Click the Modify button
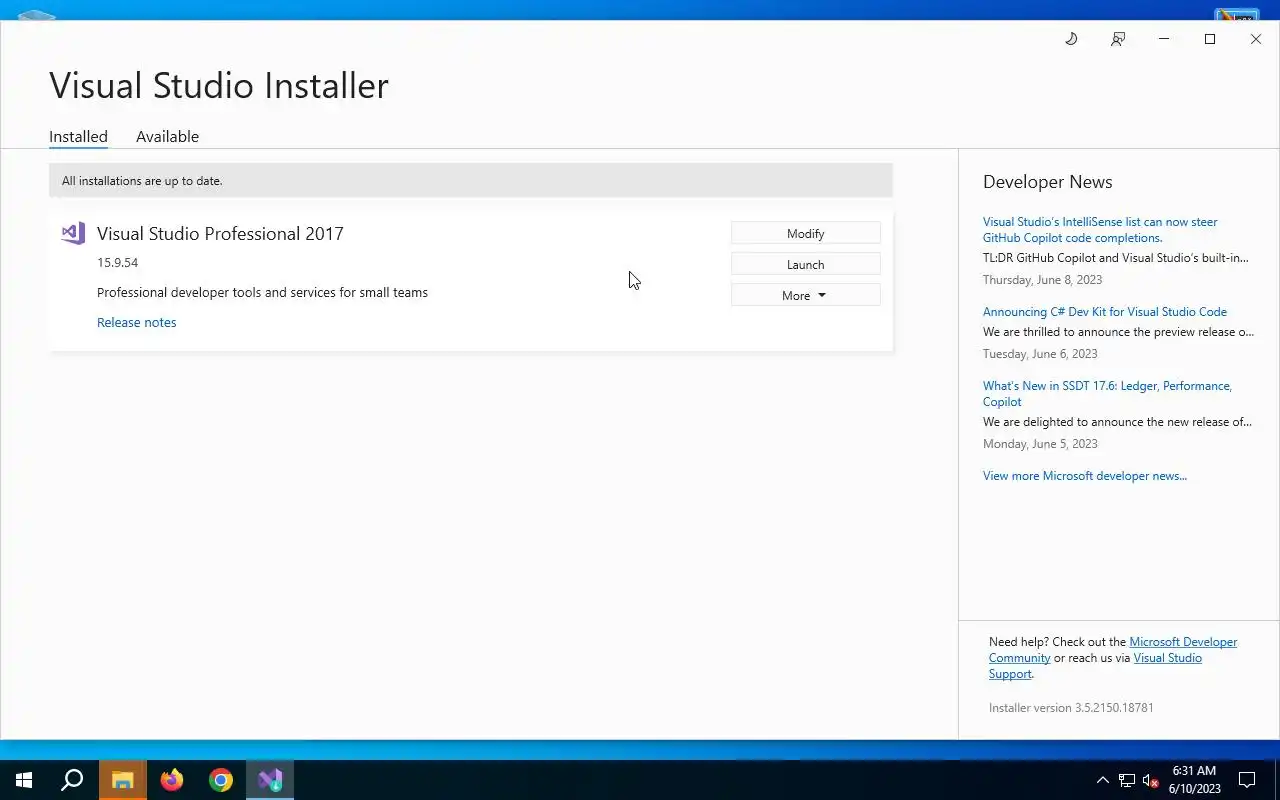Screen dimensions: 1280x800 click(806, 233)
